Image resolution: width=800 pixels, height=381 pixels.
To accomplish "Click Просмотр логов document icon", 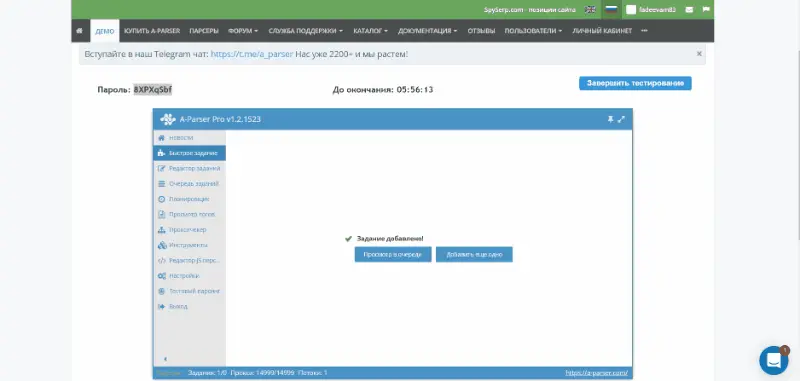I will pos(161,214).
